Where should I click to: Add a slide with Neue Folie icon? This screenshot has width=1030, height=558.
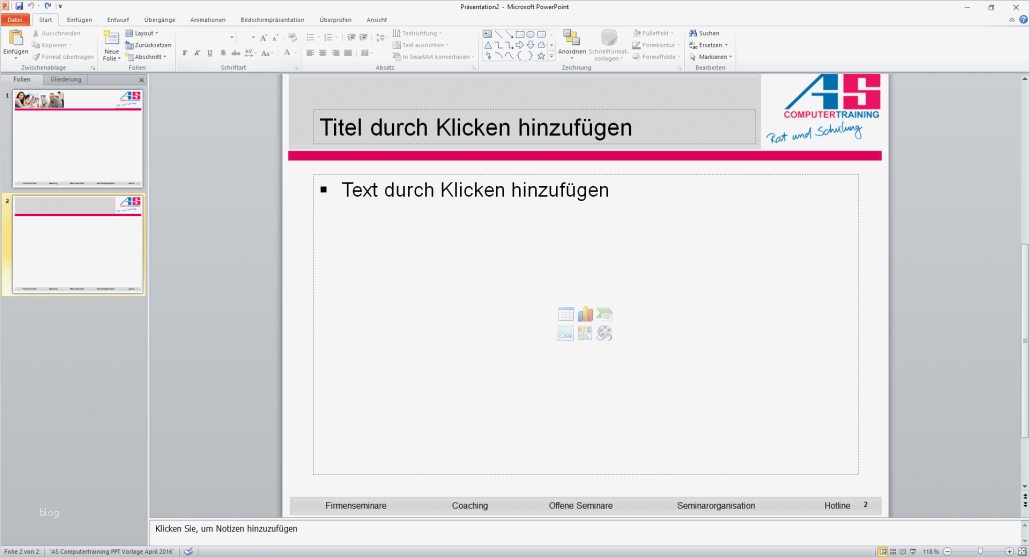pos(111,38)
